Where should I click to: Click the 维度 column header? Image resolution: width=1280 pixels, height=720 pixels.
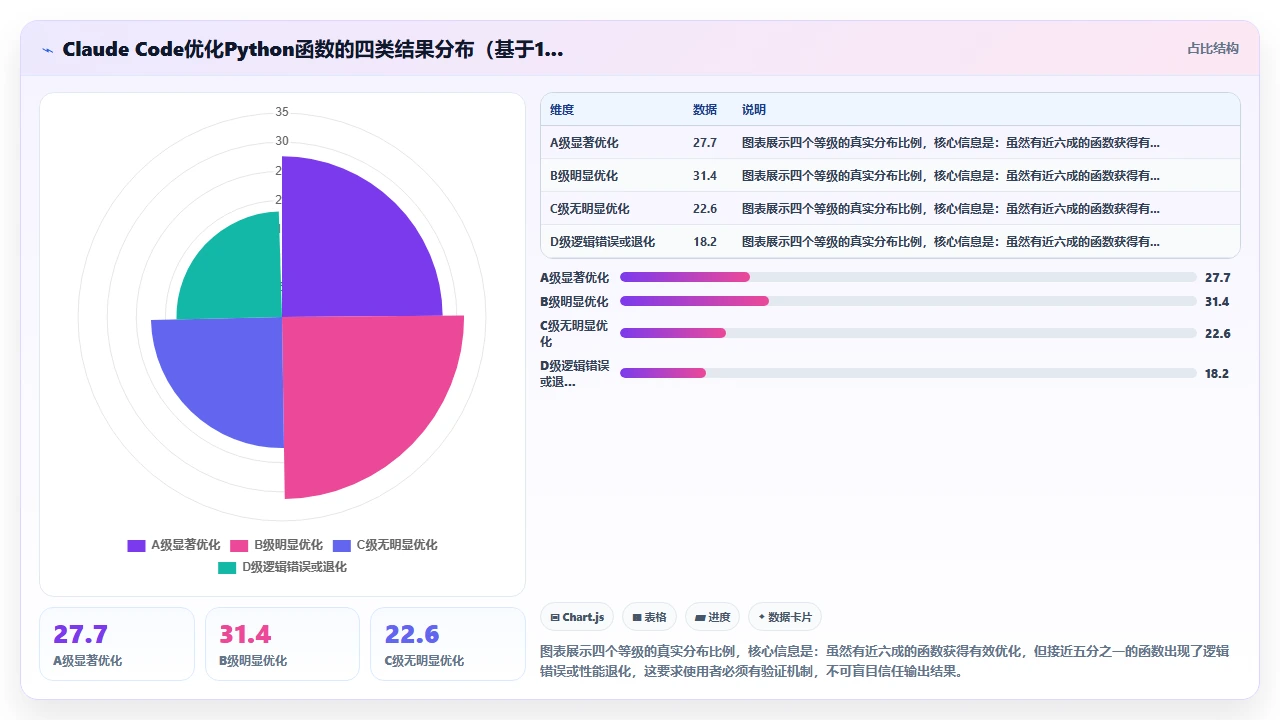[x=562, y=110]
